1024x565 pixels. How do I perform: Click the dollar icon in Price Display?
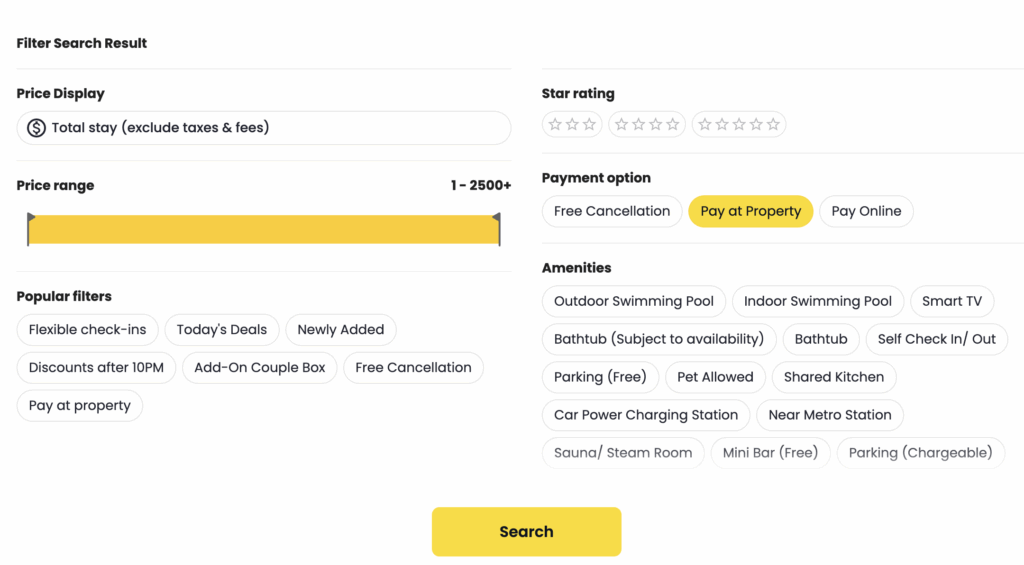pyautogui.click(x=36, y=127)
